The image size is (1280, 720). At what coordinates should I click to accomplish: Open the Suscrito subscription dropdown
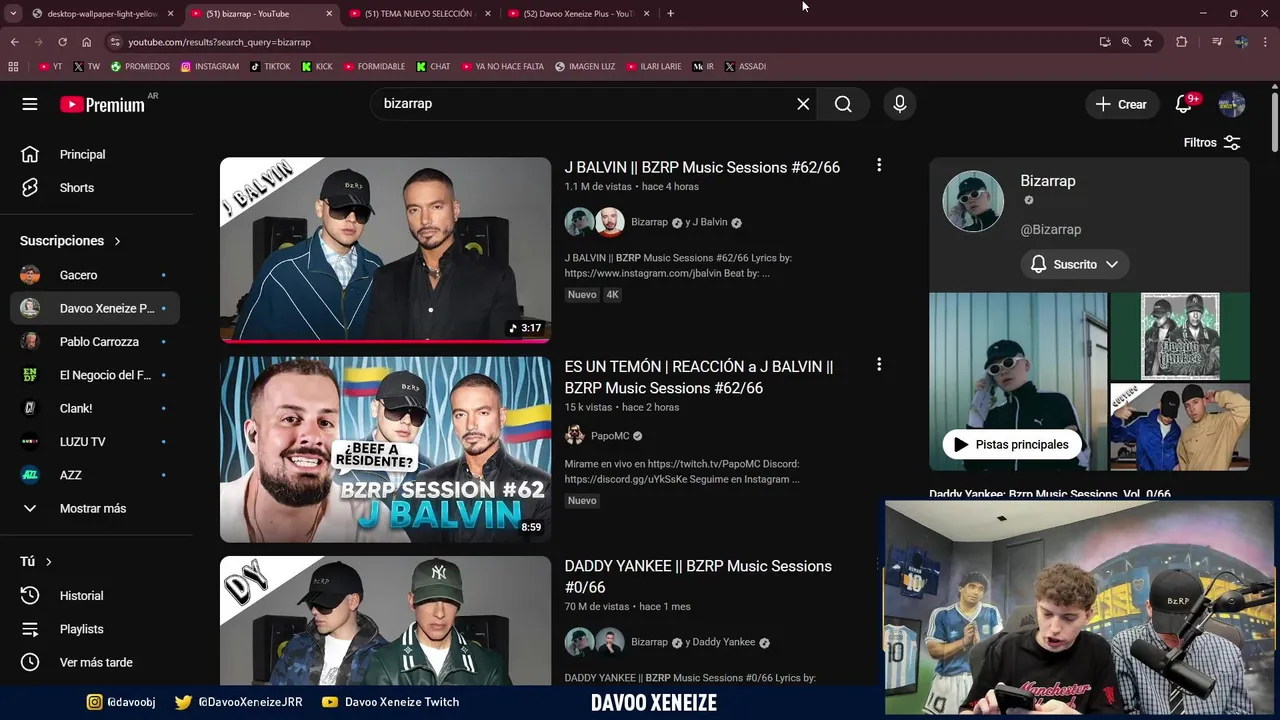click(1075, 264)
